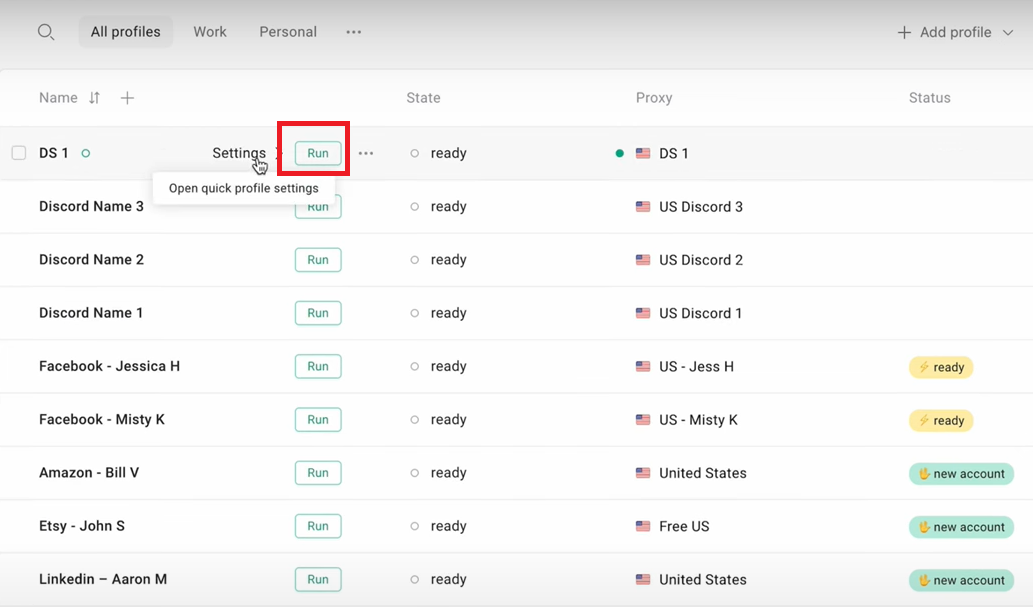This screenshot has height=607, width=1033.
Task: Click the Free US proxy
Action: [684, 526]
